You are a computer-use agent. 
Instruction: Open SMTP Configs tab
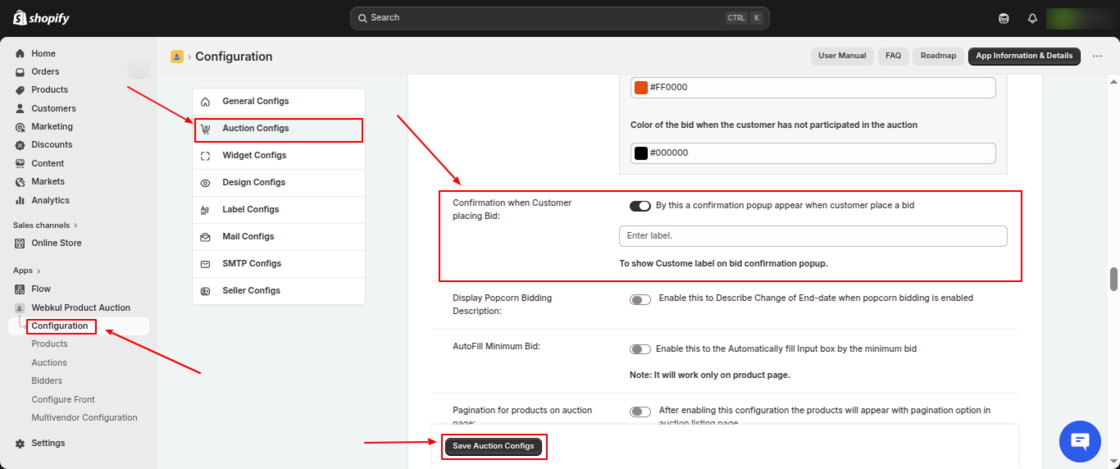279,264
